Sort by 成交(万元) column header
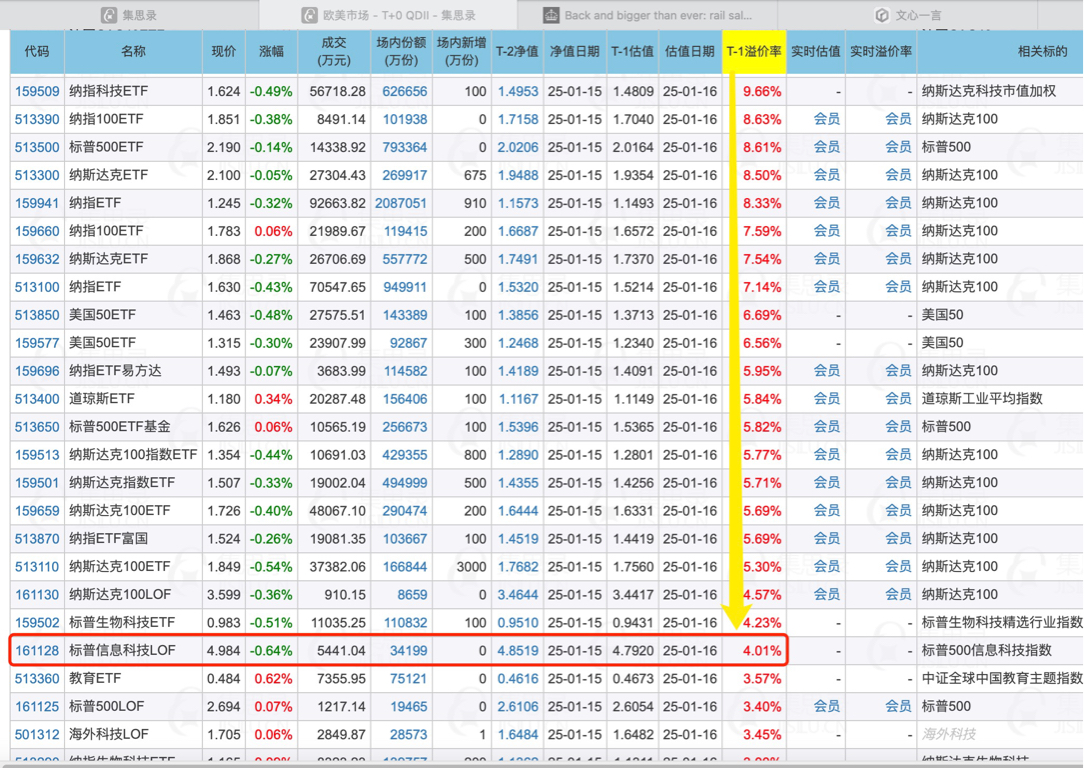The width and height of the screenshot is (1084, 768). point(334,51)
